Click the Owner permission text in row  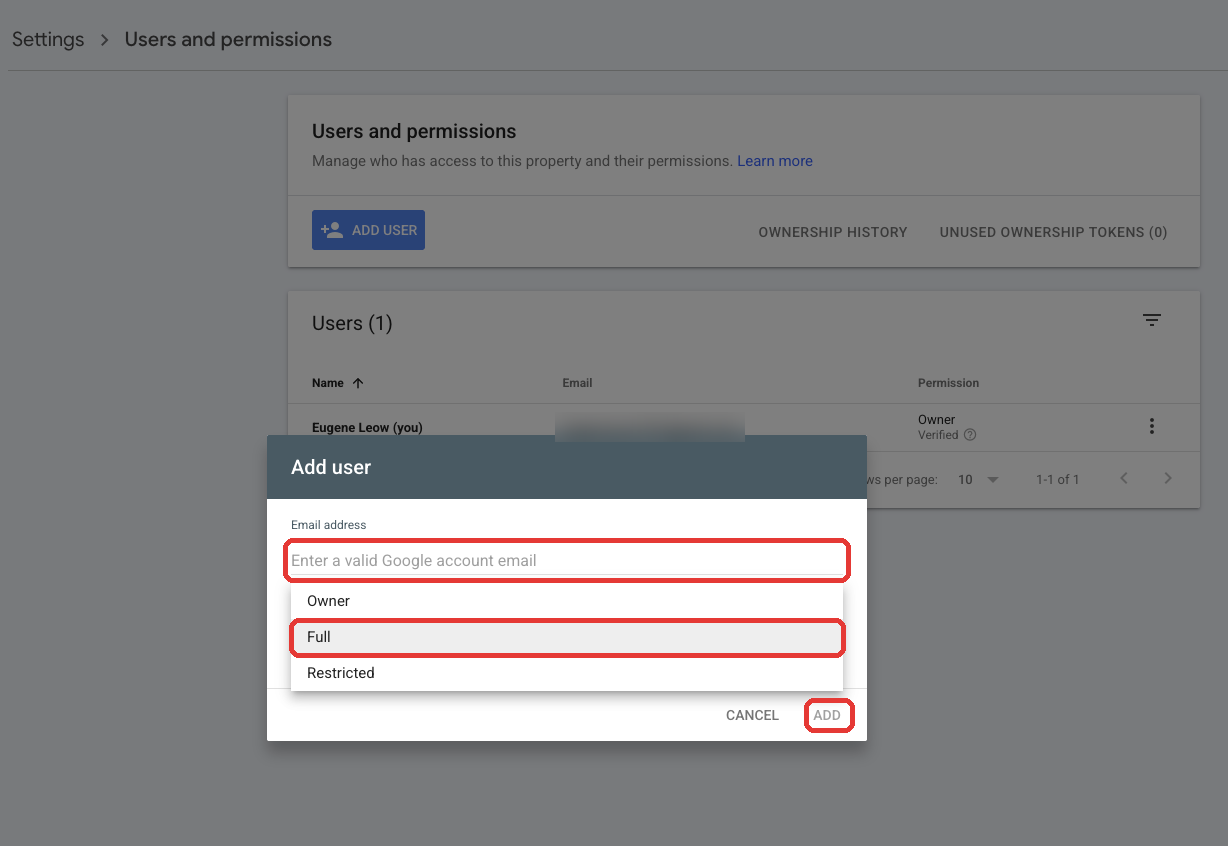click(x=936, y=420)
